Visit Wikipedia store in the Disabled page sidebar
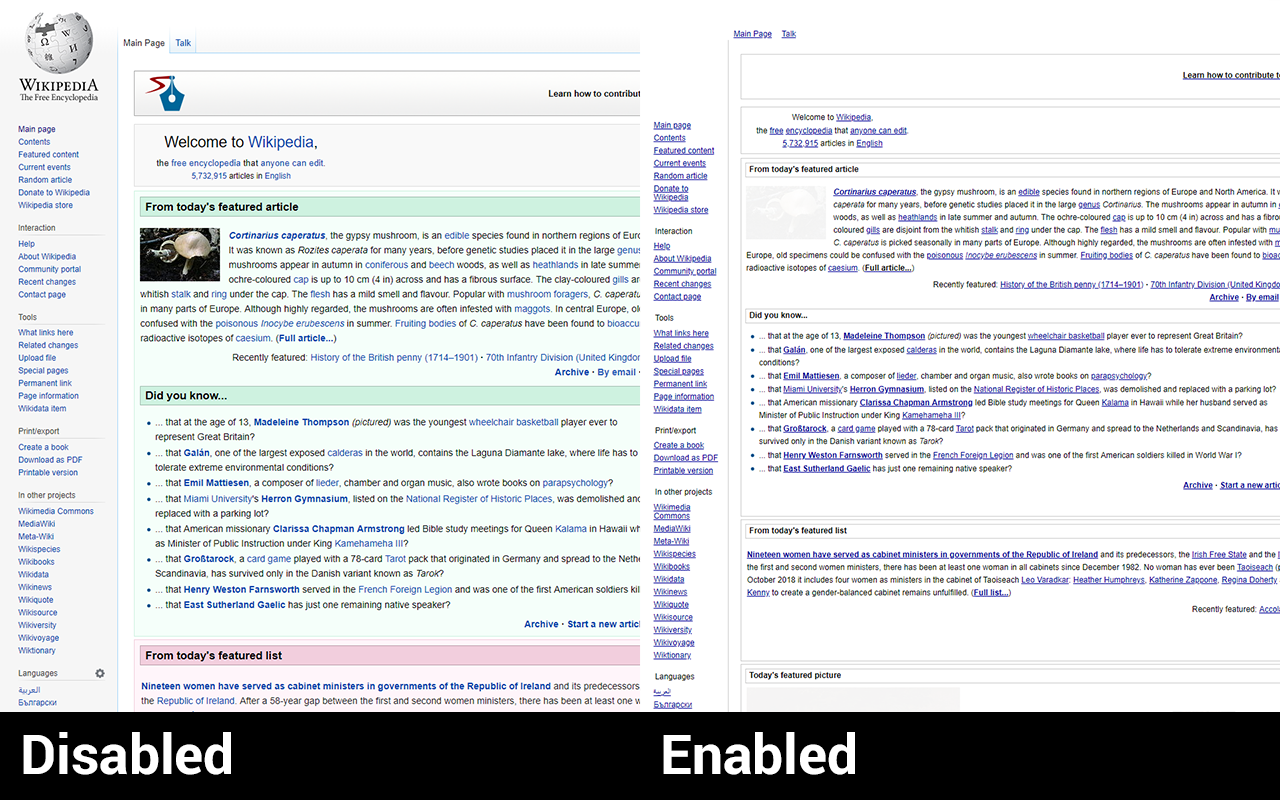The height and width of the screenshot is (800, 1280). click(x=45, y=205)
